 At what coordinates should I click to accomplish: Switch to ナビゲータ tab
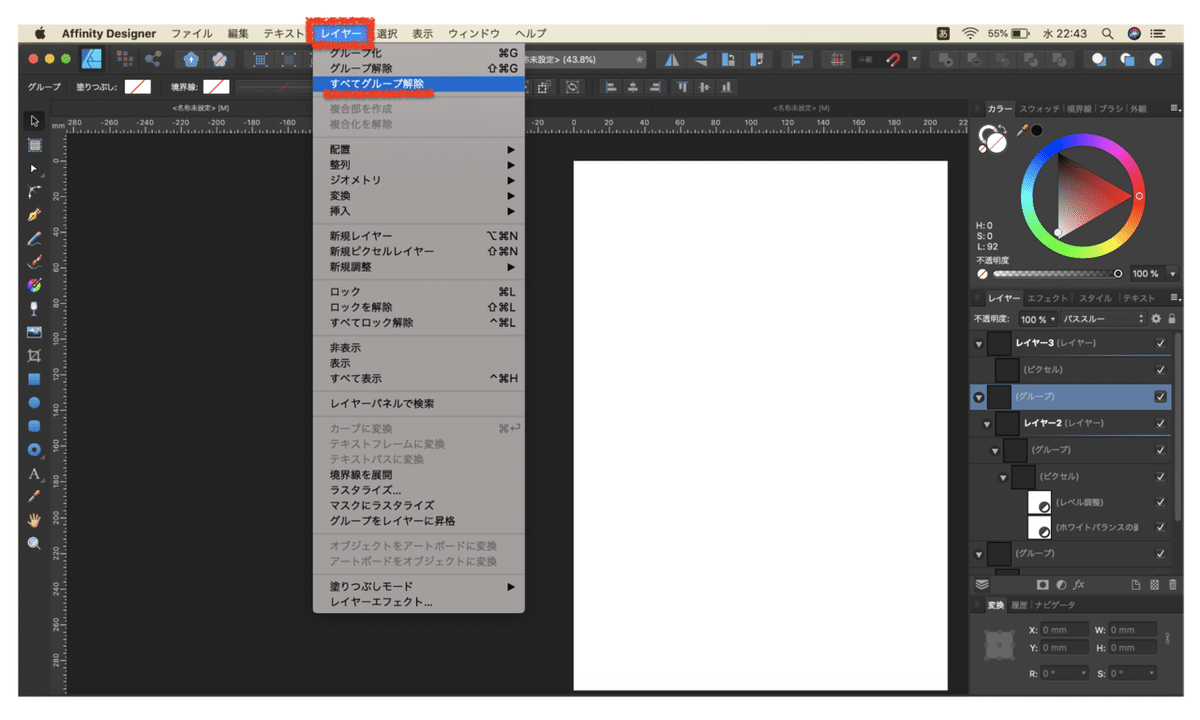click(x=1056, y=605)
